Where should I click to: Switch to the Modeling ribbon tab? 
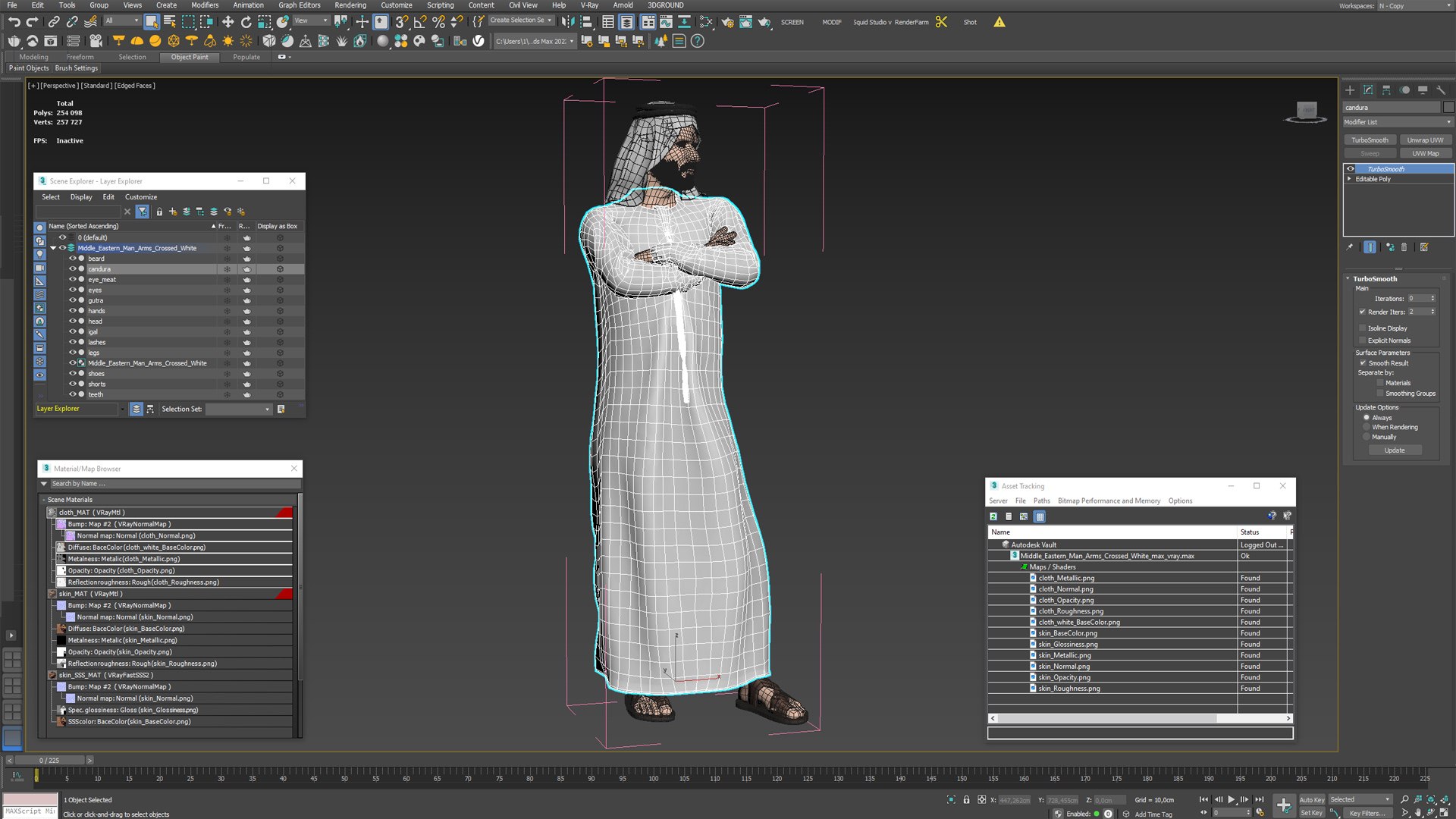[33, 57]
